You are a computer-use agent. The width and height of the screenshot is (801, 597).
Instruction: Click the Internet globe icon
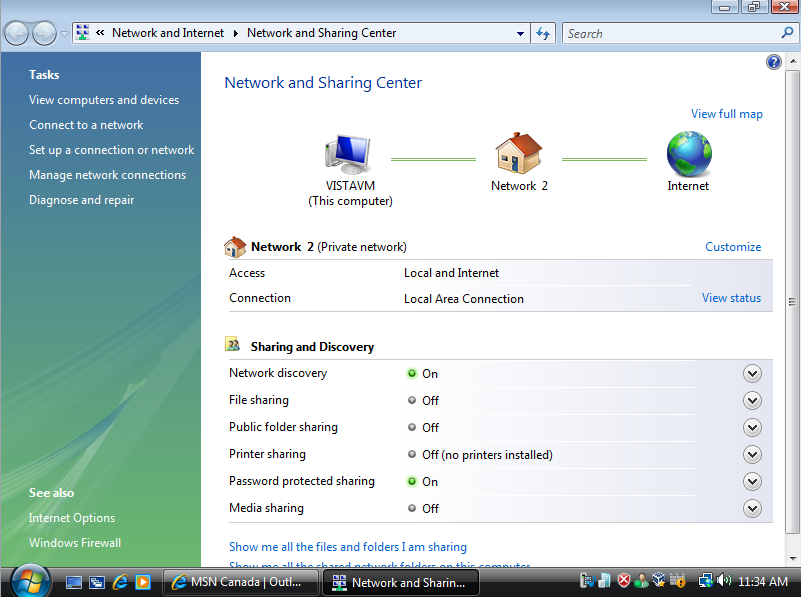coord(688,155)
